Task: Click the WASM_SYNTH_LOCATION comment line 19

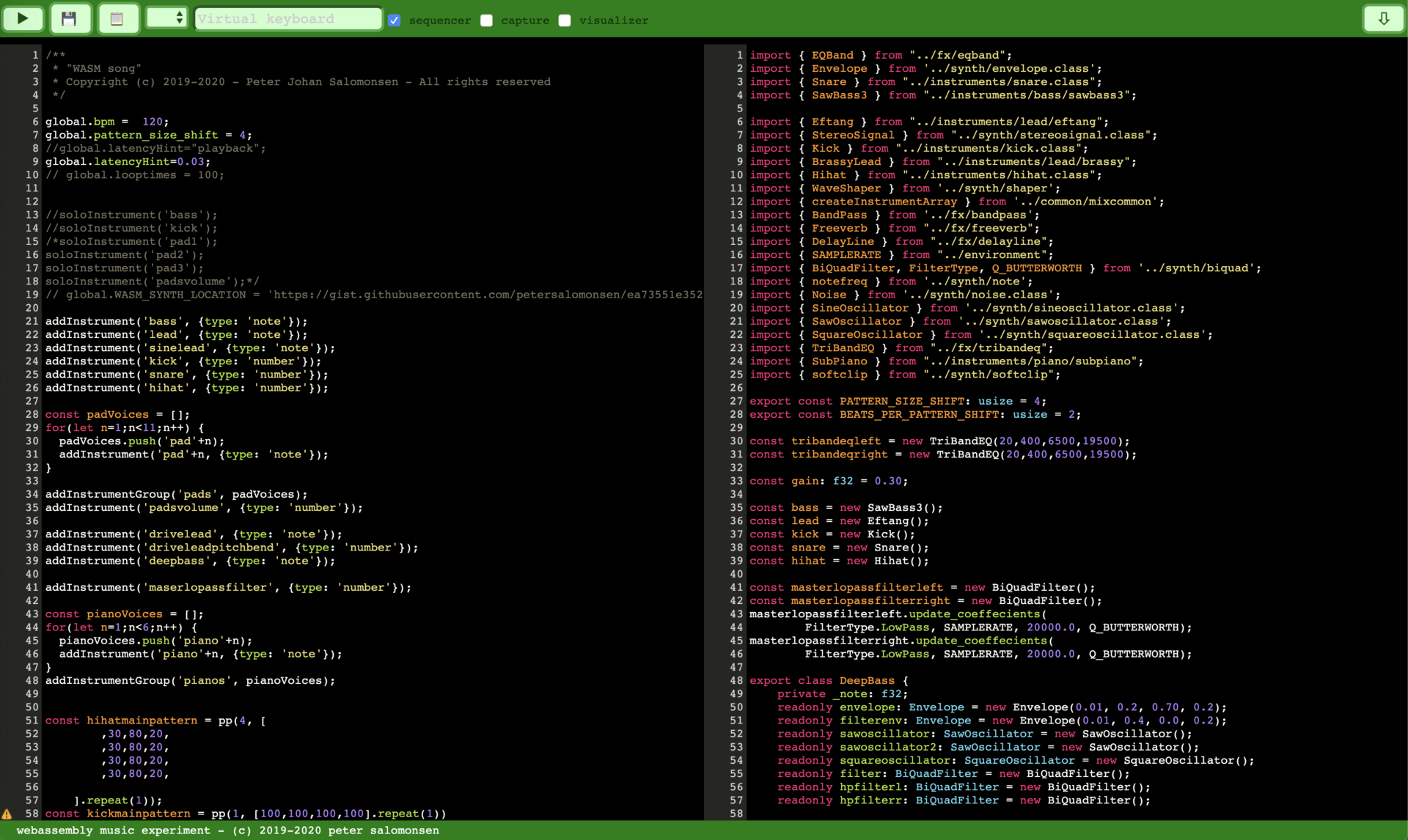Action: (x=374, y=295)
